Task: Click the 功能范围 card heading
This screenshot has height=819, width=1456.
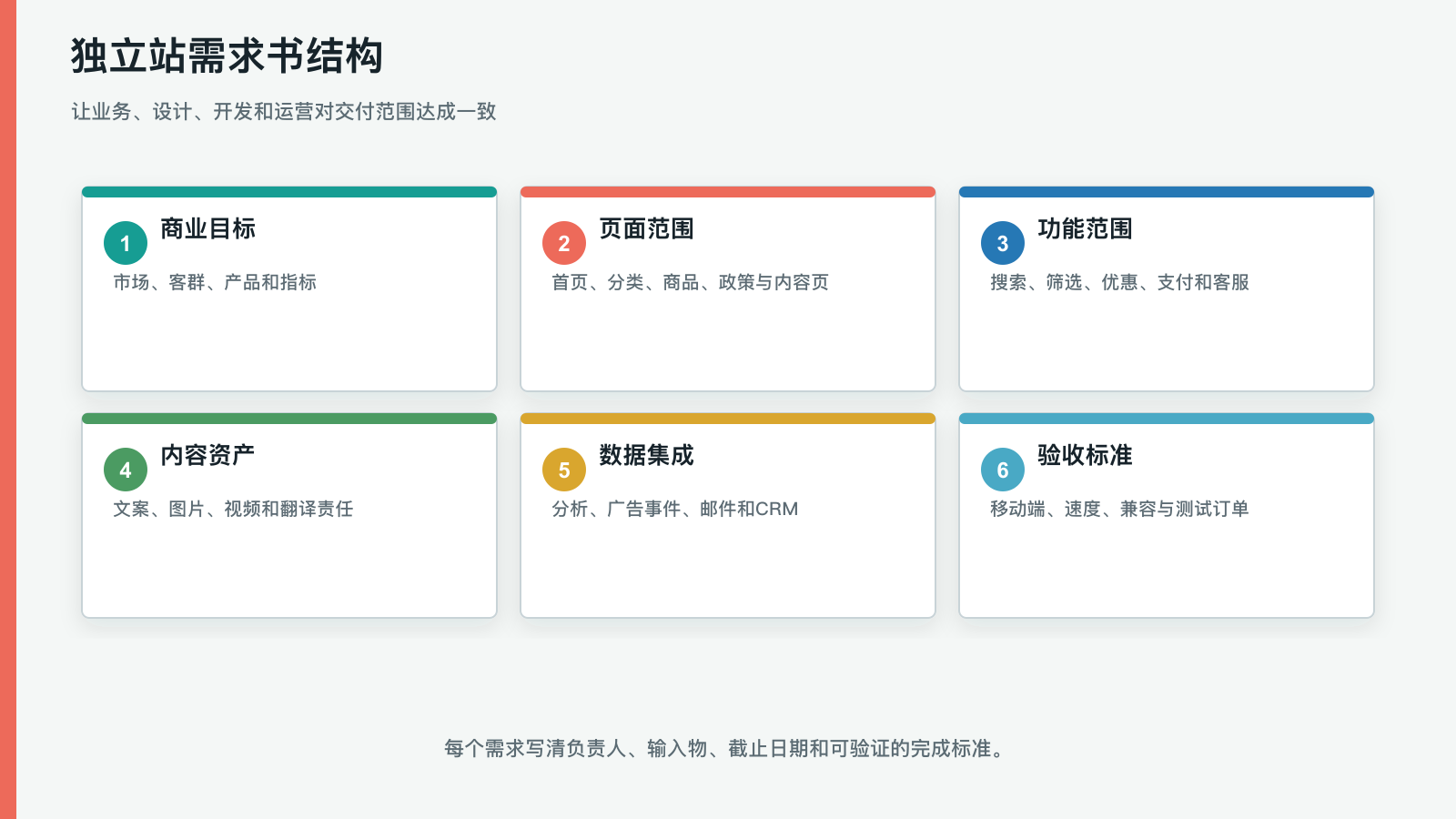Action: click(x=1085, y=228)
